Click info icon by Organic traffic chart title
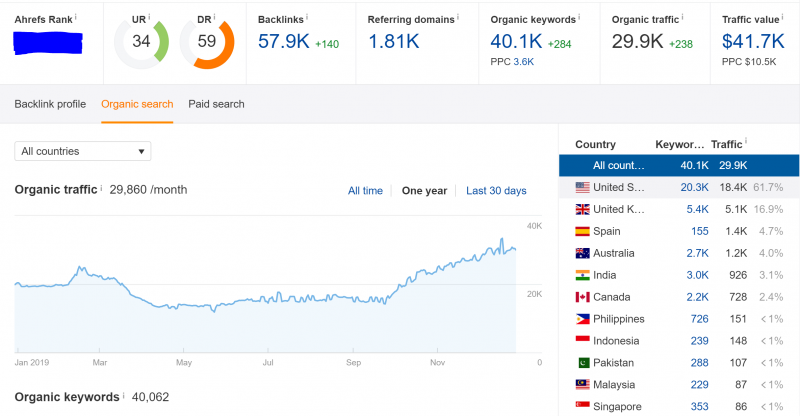 tap(101, 187)
